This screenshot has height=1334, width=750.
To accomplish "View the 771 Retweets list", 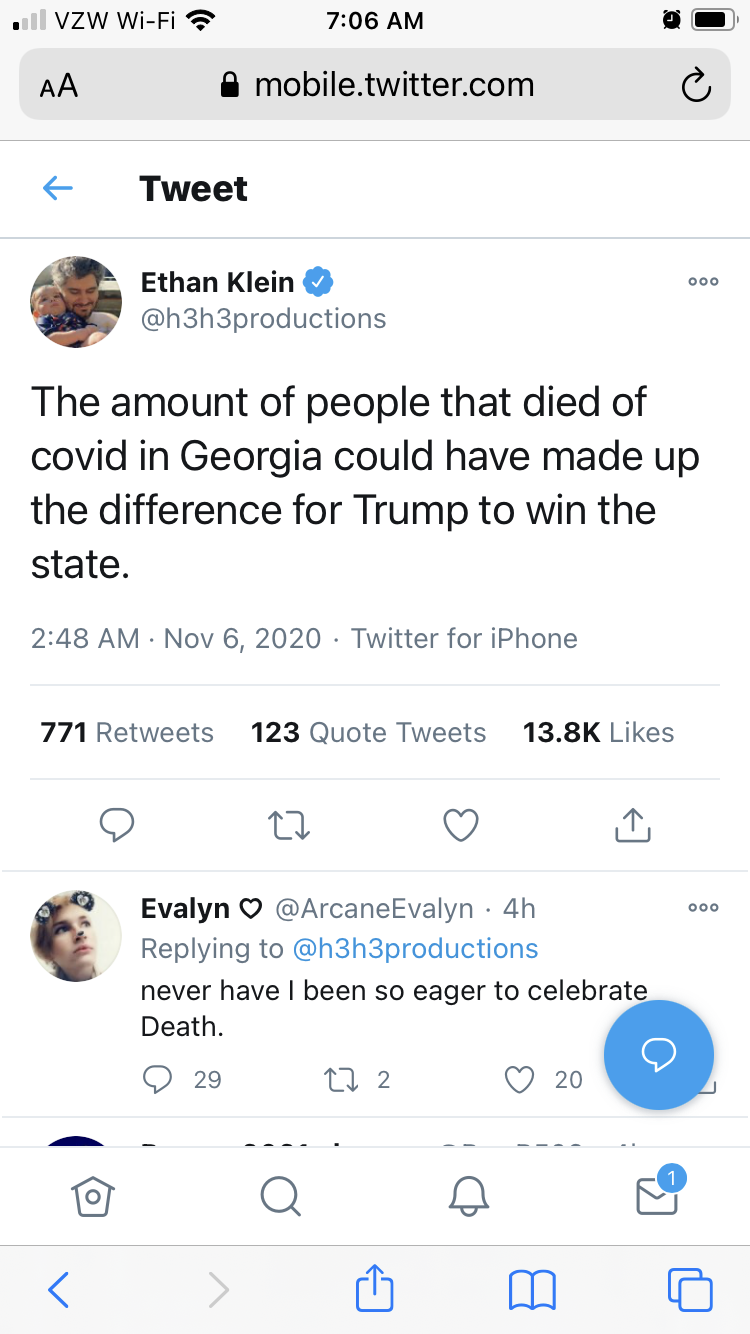I will 127,732.
